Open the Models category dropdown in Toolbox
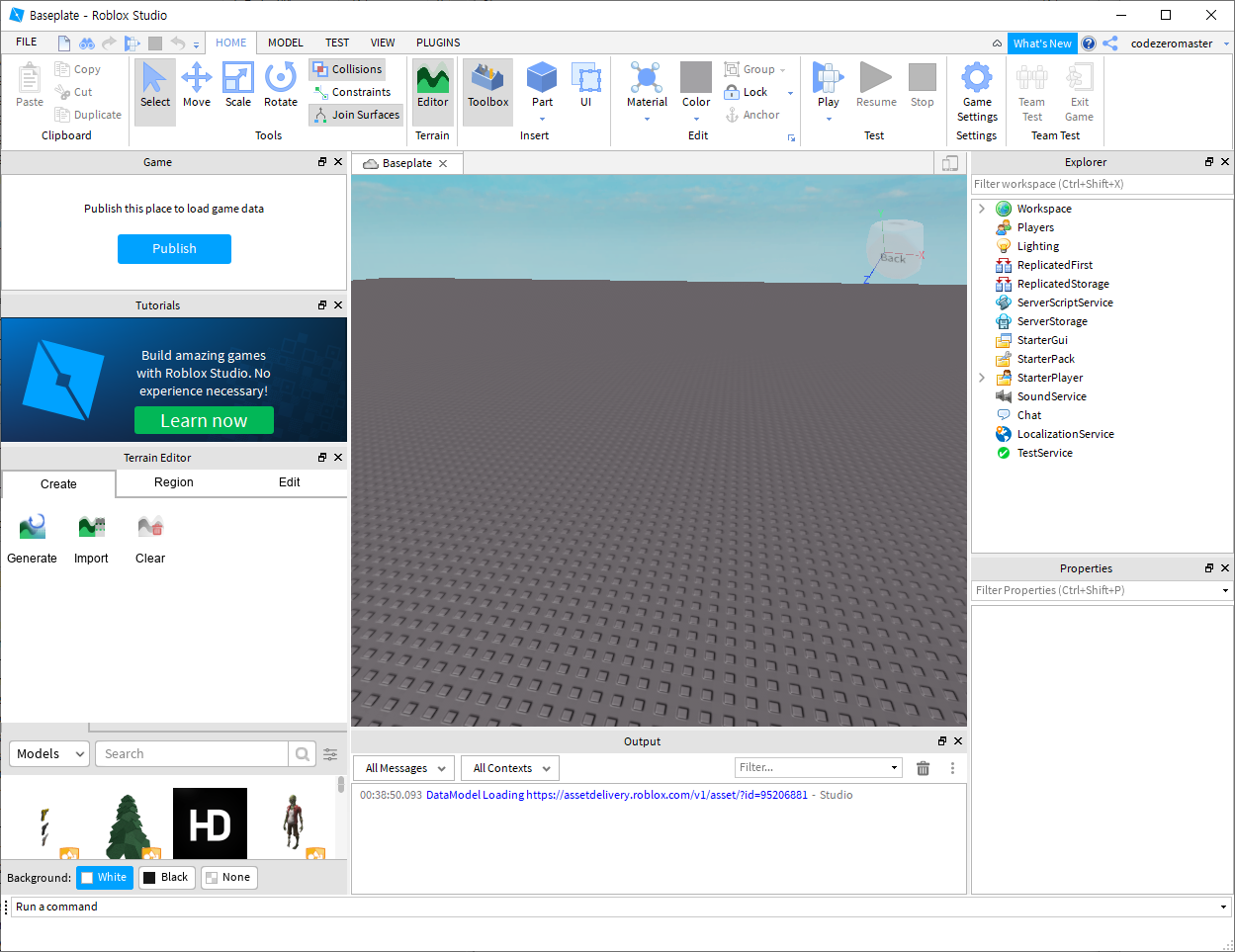 tap(48, 753)
